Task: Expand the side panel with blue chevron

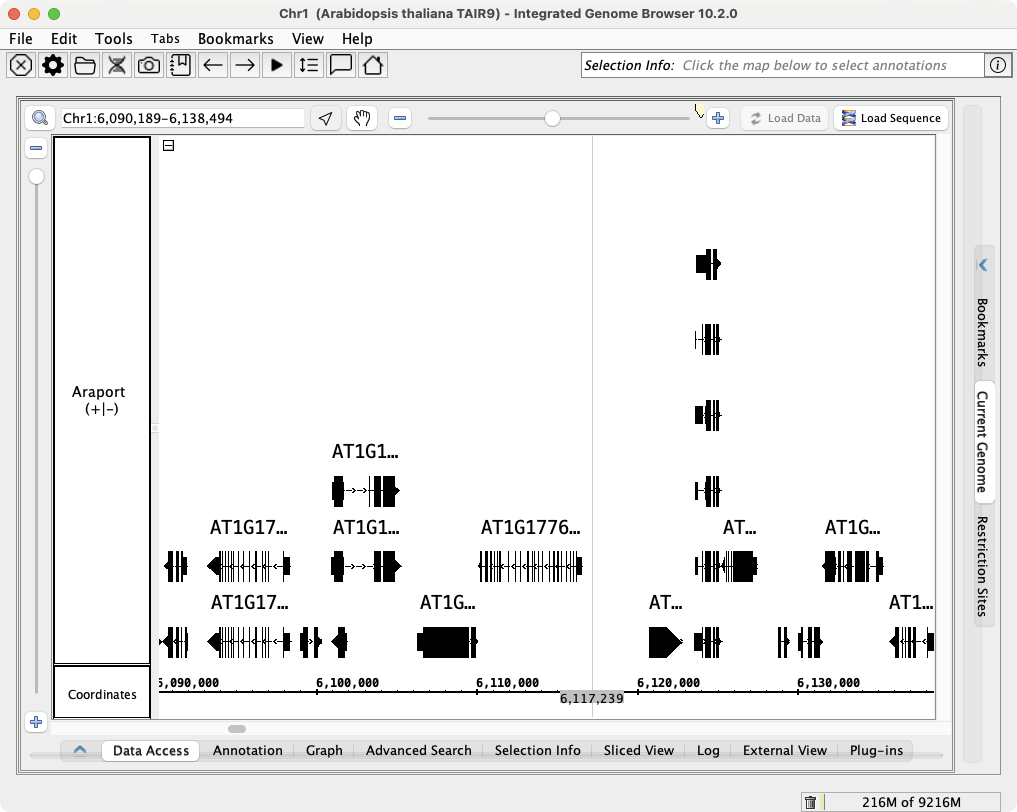Action: tap(983, 265)
